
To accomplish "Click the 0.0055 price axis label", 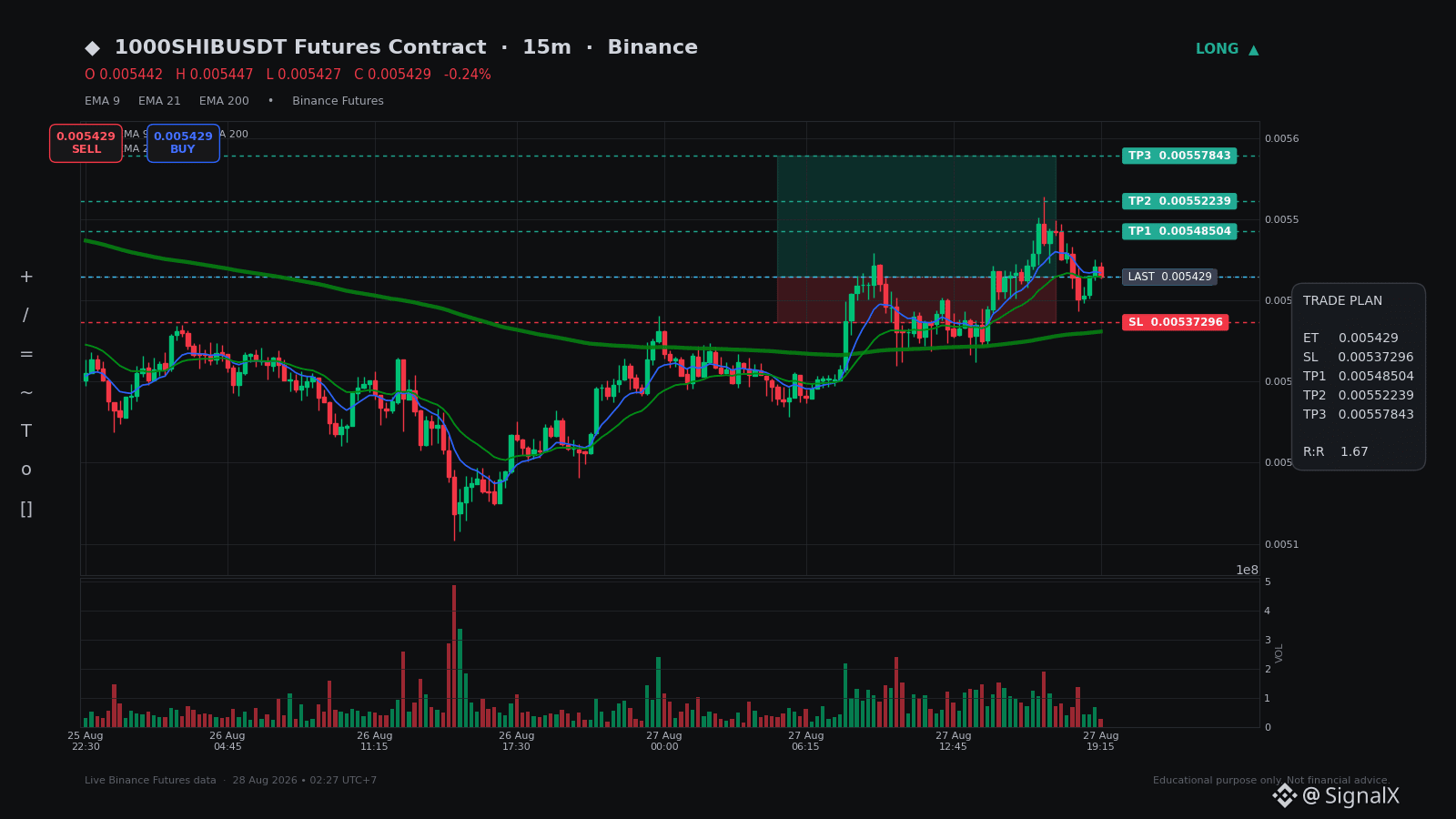I will [1282, 219].
